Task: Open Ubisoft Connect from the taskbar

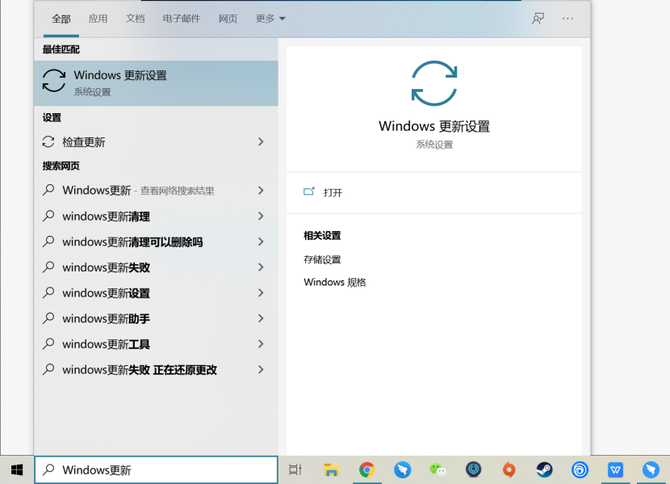Action: pyautogui.click(x=580, y=470)
